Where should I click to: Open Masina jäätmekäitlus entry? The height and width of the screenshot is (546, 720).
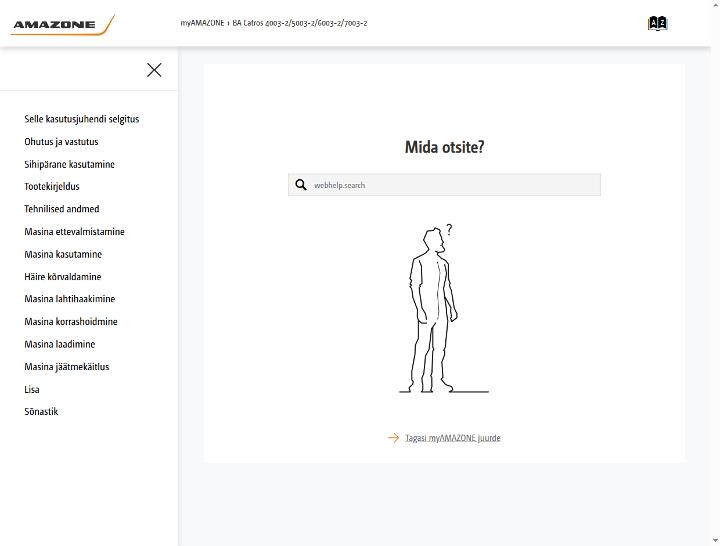pyautogui.click(x=67, y=366)
